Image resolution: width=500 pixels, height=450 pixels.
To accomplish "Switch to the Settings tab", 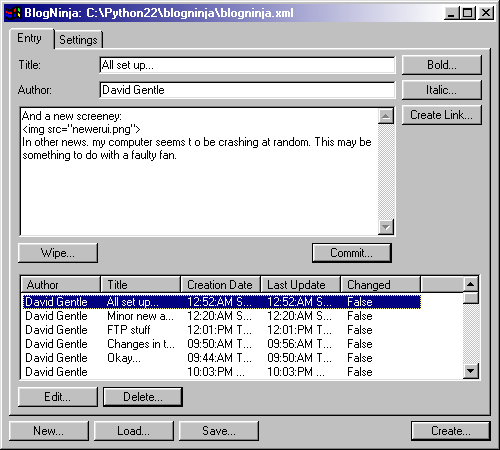I will (78, 40).
